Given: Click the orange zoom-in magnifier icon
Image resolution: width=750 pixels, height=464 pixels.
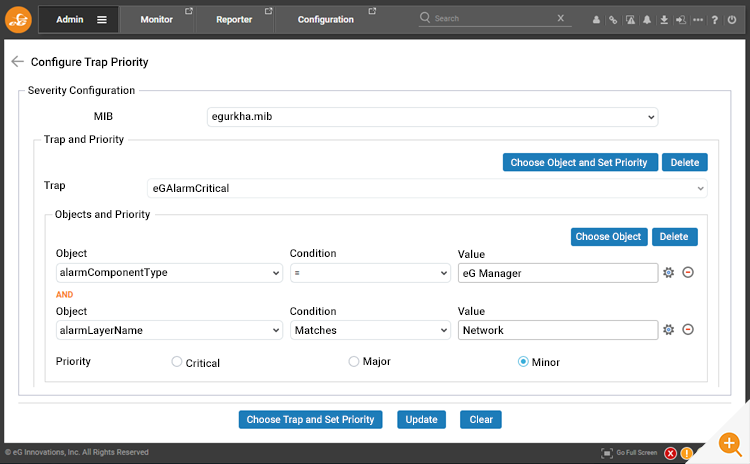Looking at the screenshot, I should pos(730,443).
